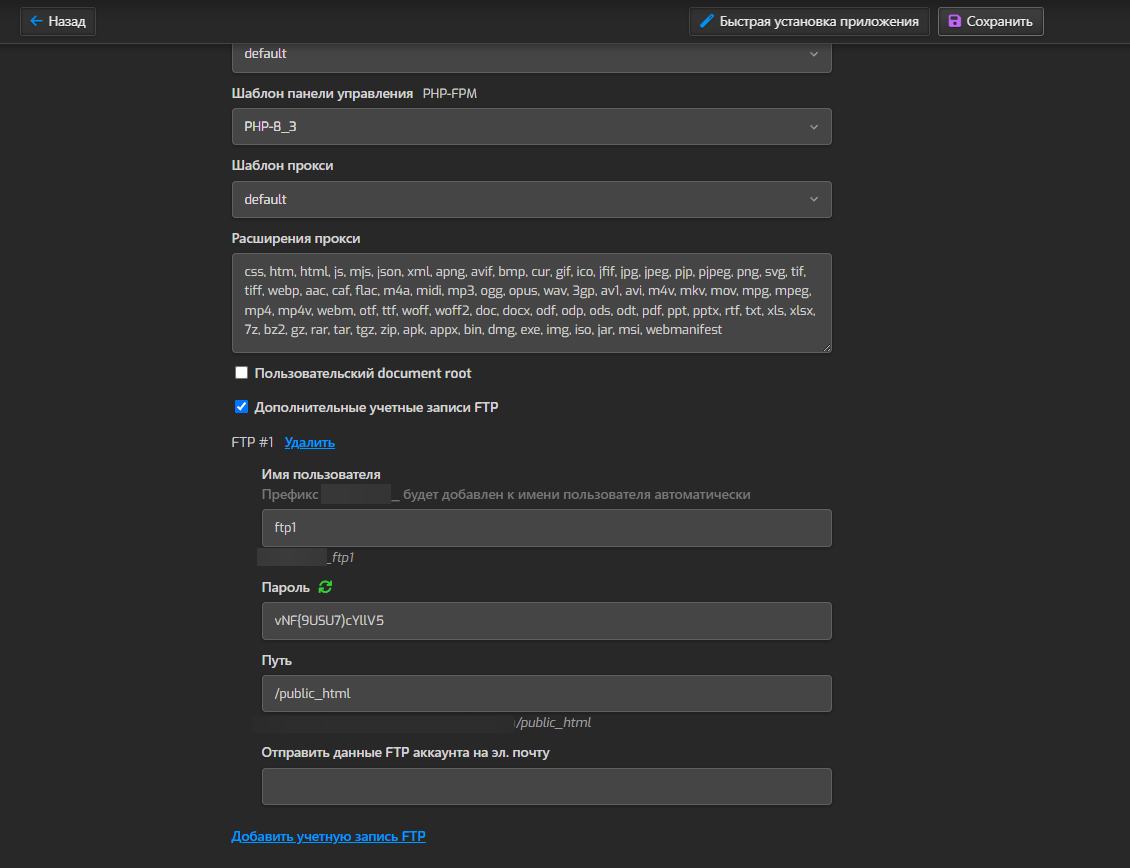Focus the FTP password input field

(x=546, y=621)
